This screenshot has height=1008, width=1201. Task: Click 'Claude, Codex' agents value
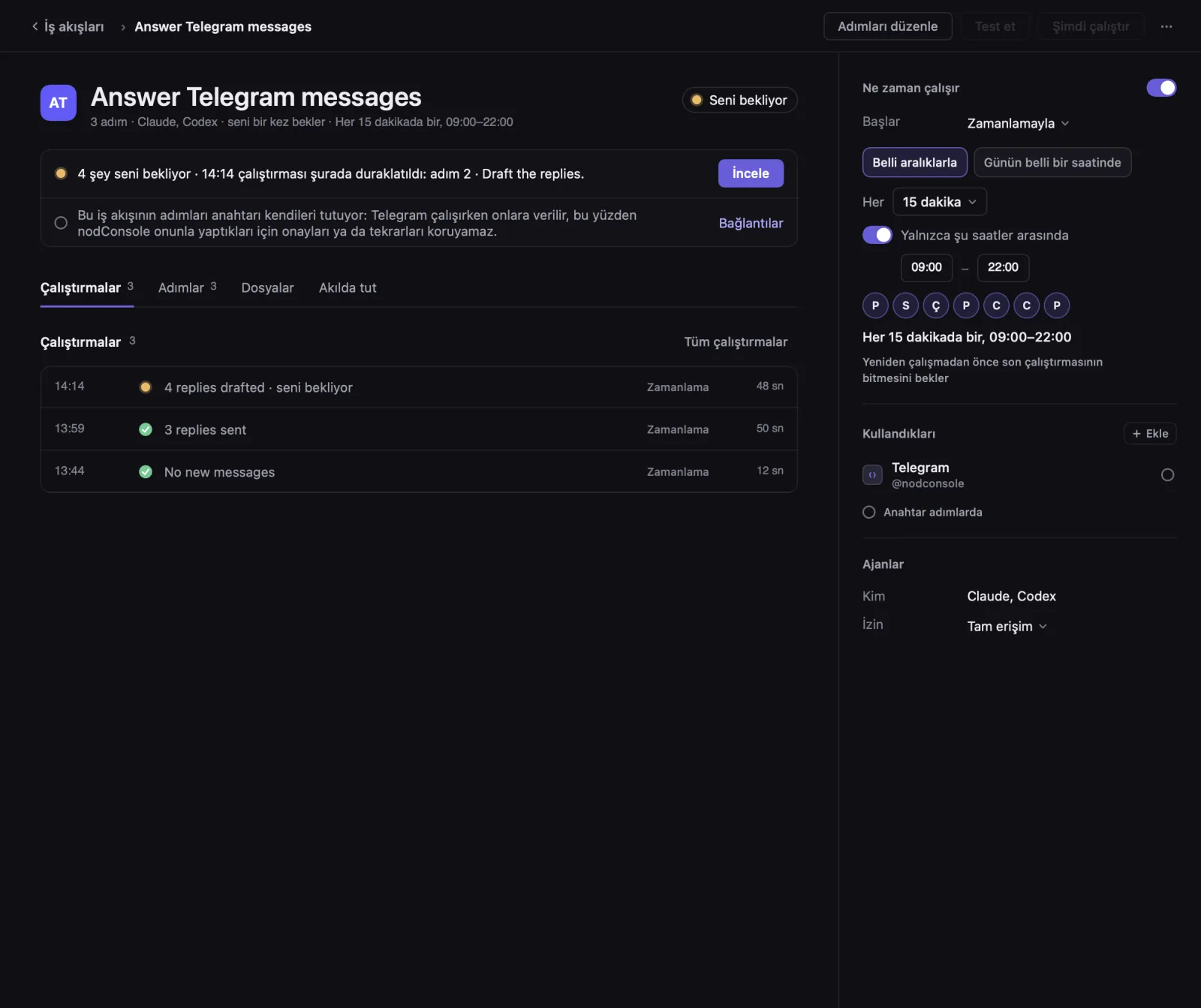tap(1011, 596)
